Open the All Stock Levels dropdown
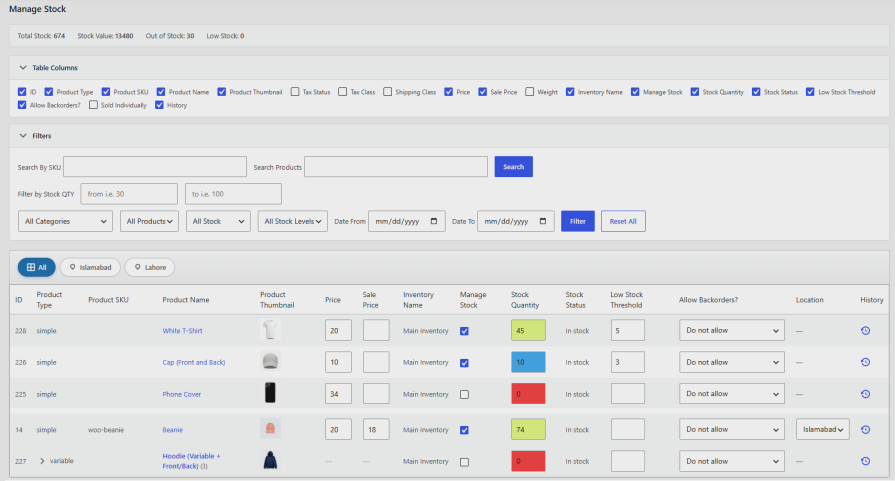The image size is (895, 481). coord(293,221)
